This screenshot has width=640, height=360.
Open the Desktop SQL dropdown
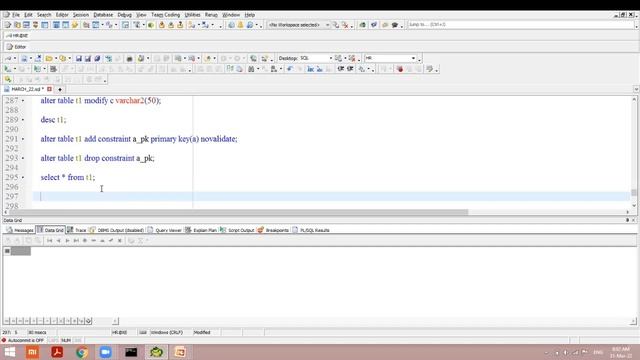click(331, 58)
